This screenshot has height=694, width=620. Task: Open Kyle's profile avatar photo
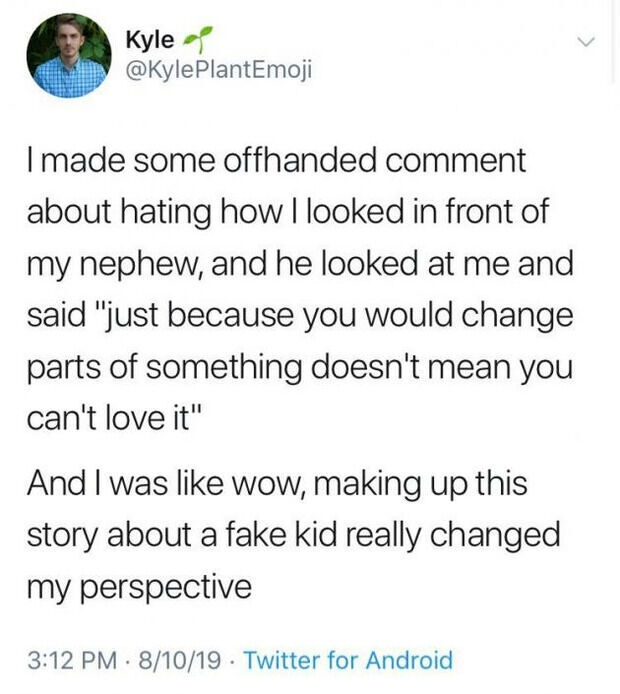point(69,56)
